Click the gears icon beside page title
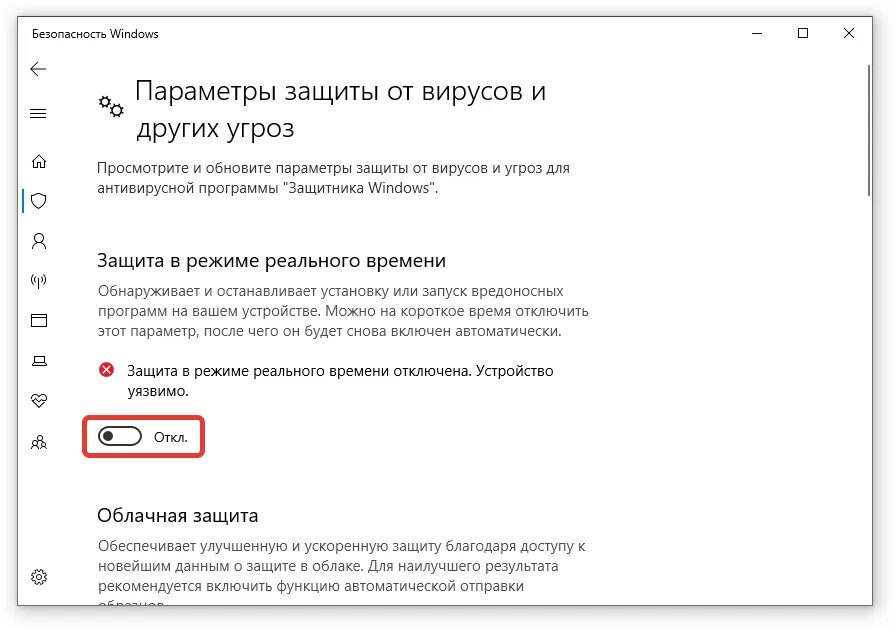The image size is (894, 628). click(x=111, y=107)
